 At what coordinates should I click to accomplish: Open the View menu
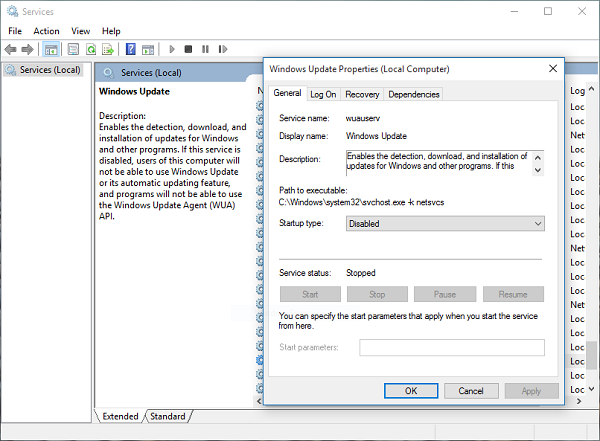[x=80, y=31]
